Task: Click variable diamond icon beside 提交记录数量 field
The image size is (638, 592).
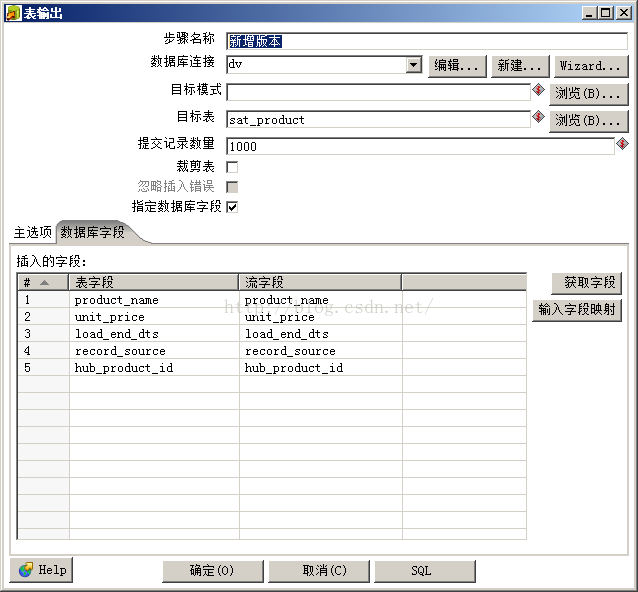Action: (x=622, y=144)
